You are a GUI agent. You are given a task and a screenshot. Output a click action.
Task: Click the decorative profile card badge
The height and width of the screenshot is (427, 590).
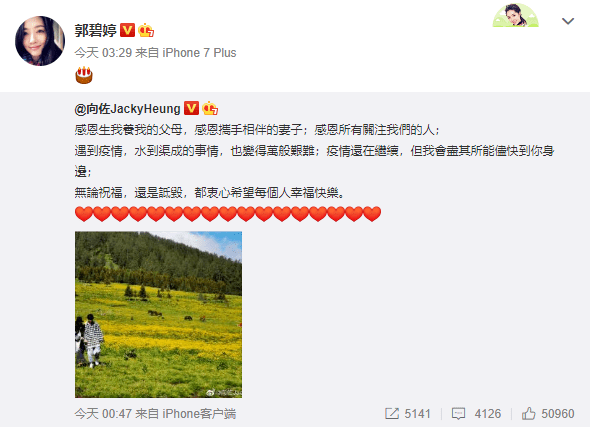(x=515, y=15)
